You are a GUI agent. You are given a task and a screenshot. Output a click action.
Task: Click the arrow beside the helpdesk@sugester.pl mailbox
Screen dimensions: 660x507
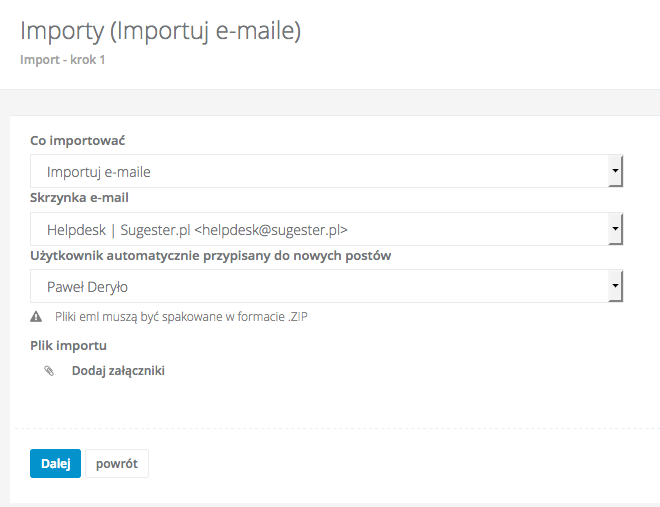click(616, 229)
